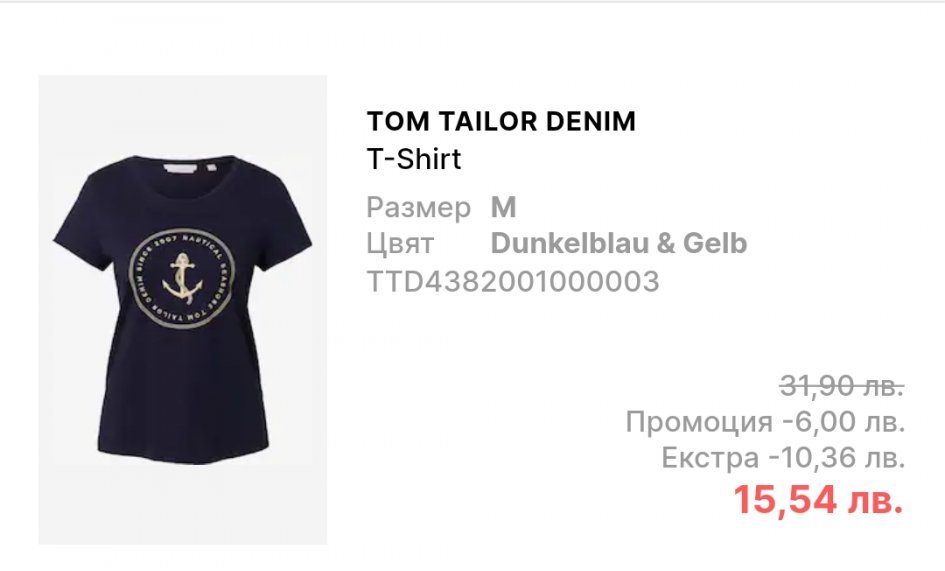Click the red final price 15,54 лв.

pos(818,500)
